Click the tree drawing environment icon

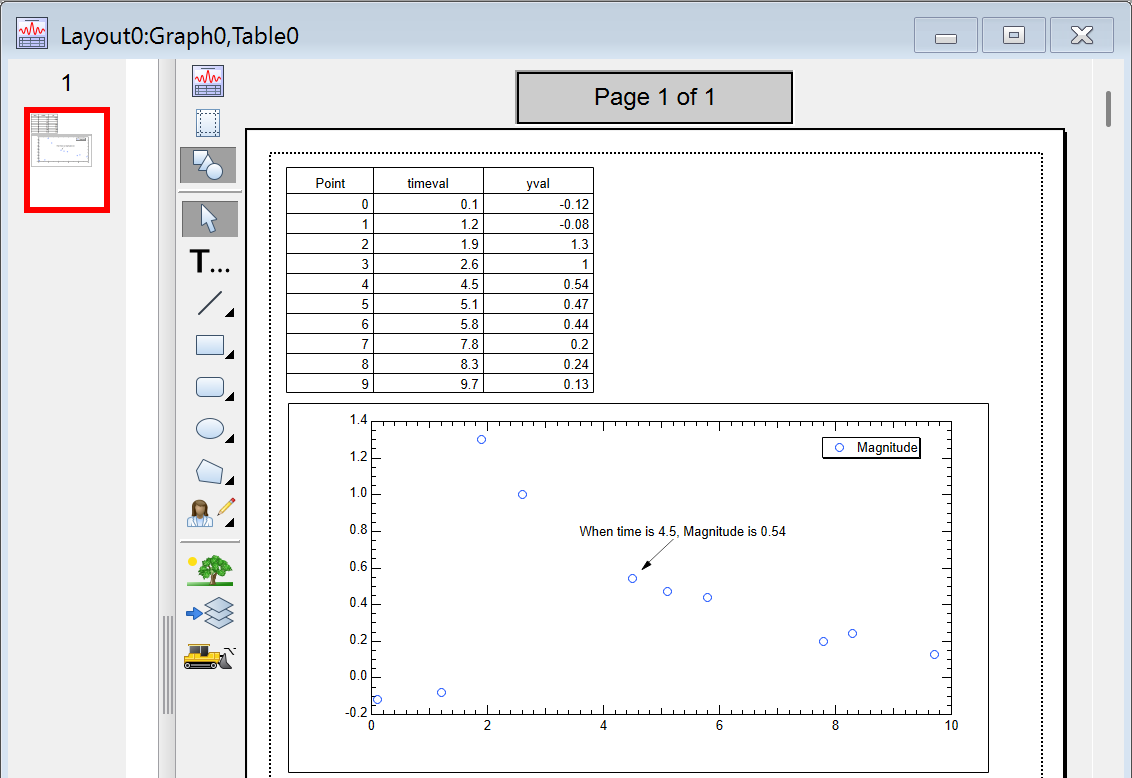tap(210, 570)
